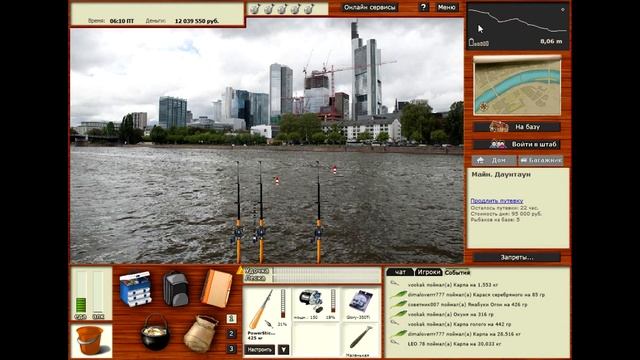The image size is (640, 360).
Task: Pick the middle fishing rod on the water
Action: click(260, 211)
